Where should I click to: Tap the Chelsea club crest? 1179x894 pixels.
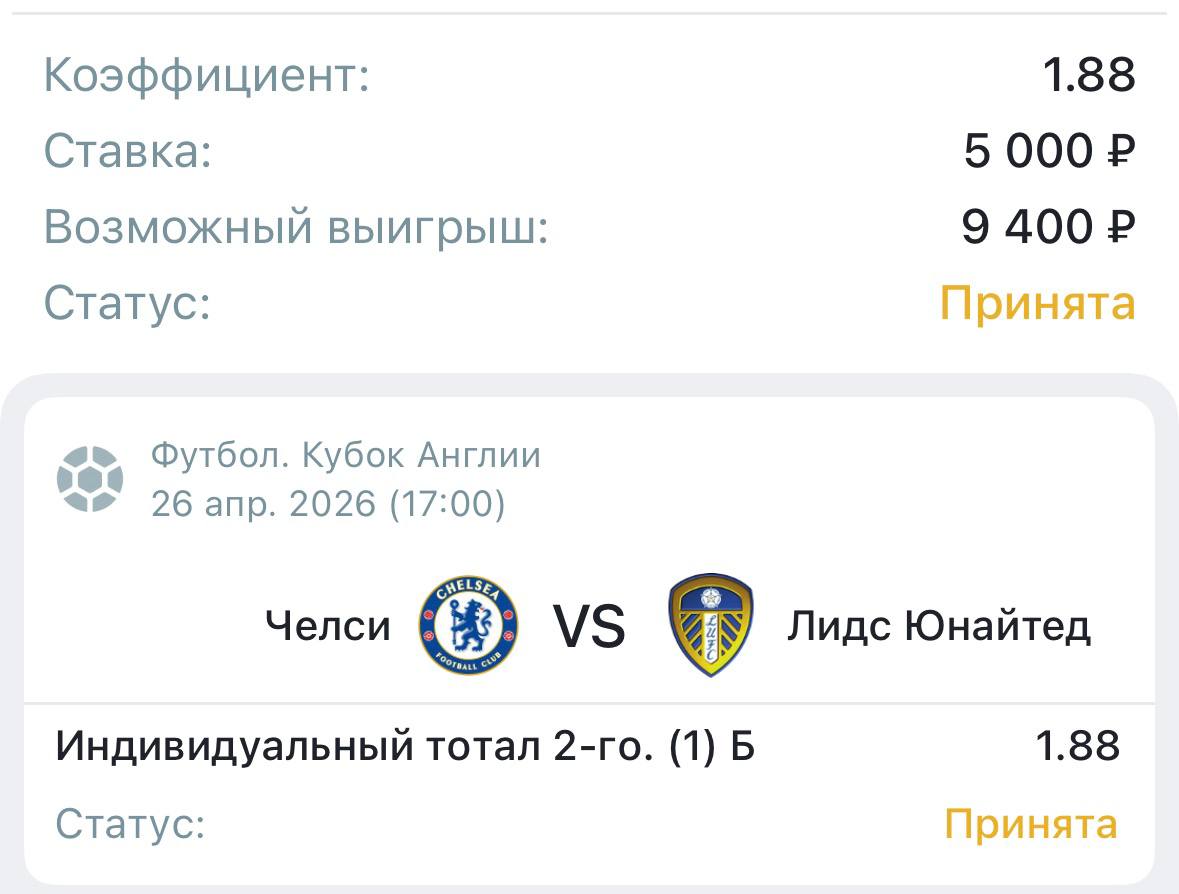(x=468, y=626)
